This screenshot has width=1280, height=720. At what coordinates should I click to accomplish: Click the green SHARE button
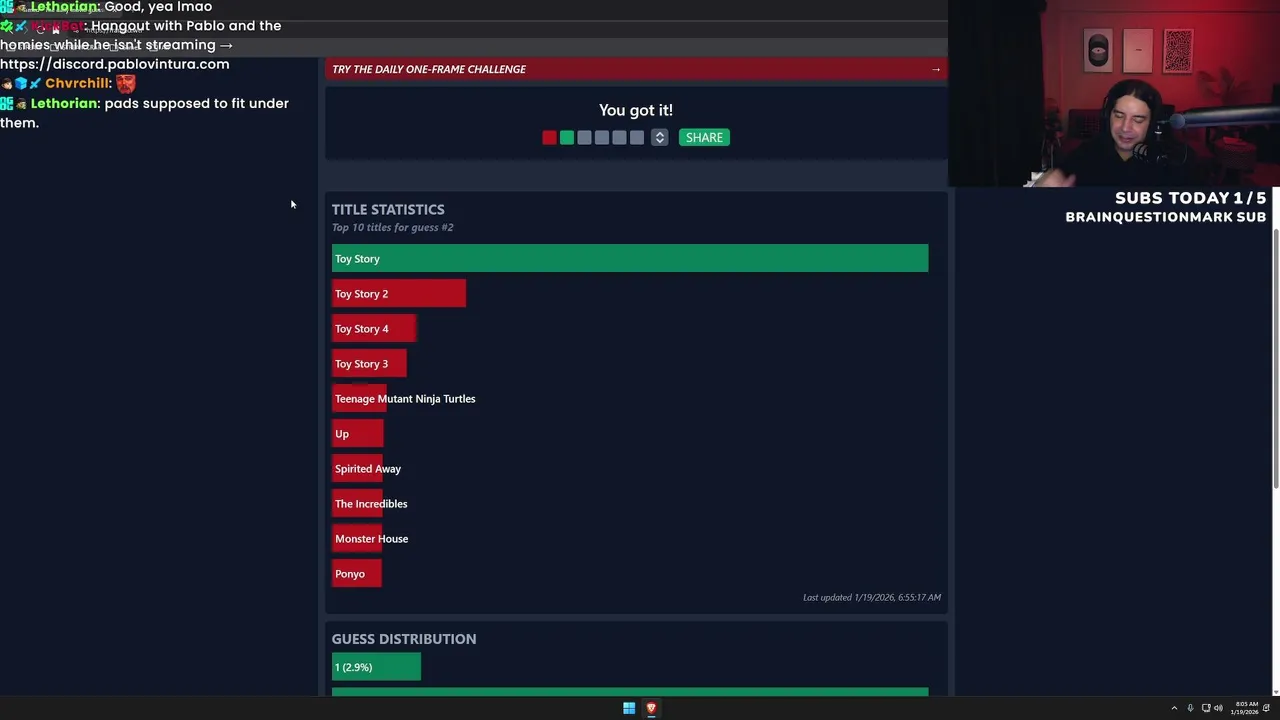coord(704,138)
